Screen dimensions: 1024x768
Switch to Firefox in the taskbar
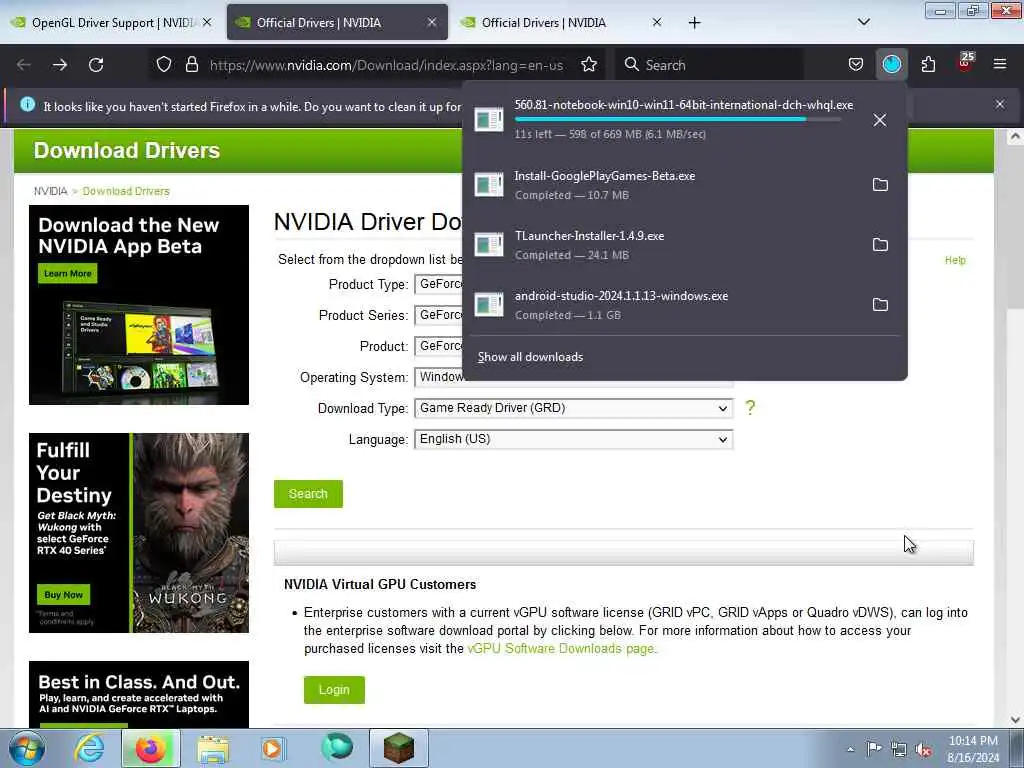[x=150, y=748]
